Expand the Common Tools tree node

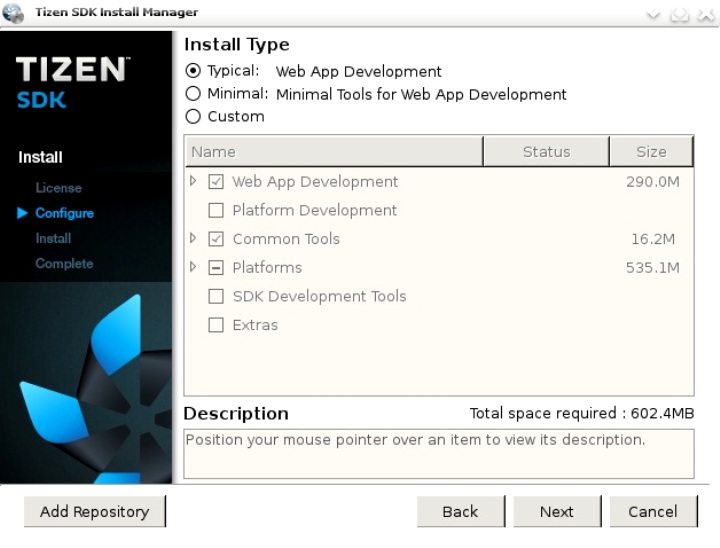(x=193, y=238)
